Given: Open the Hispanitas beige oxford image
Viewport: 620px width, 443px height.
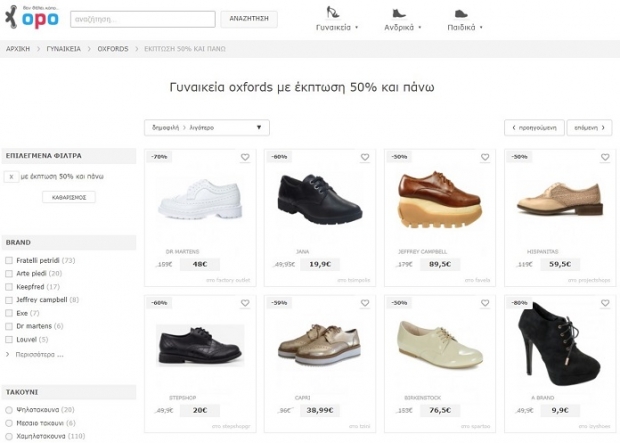Looking at the screenshot, I should [560, 198].
